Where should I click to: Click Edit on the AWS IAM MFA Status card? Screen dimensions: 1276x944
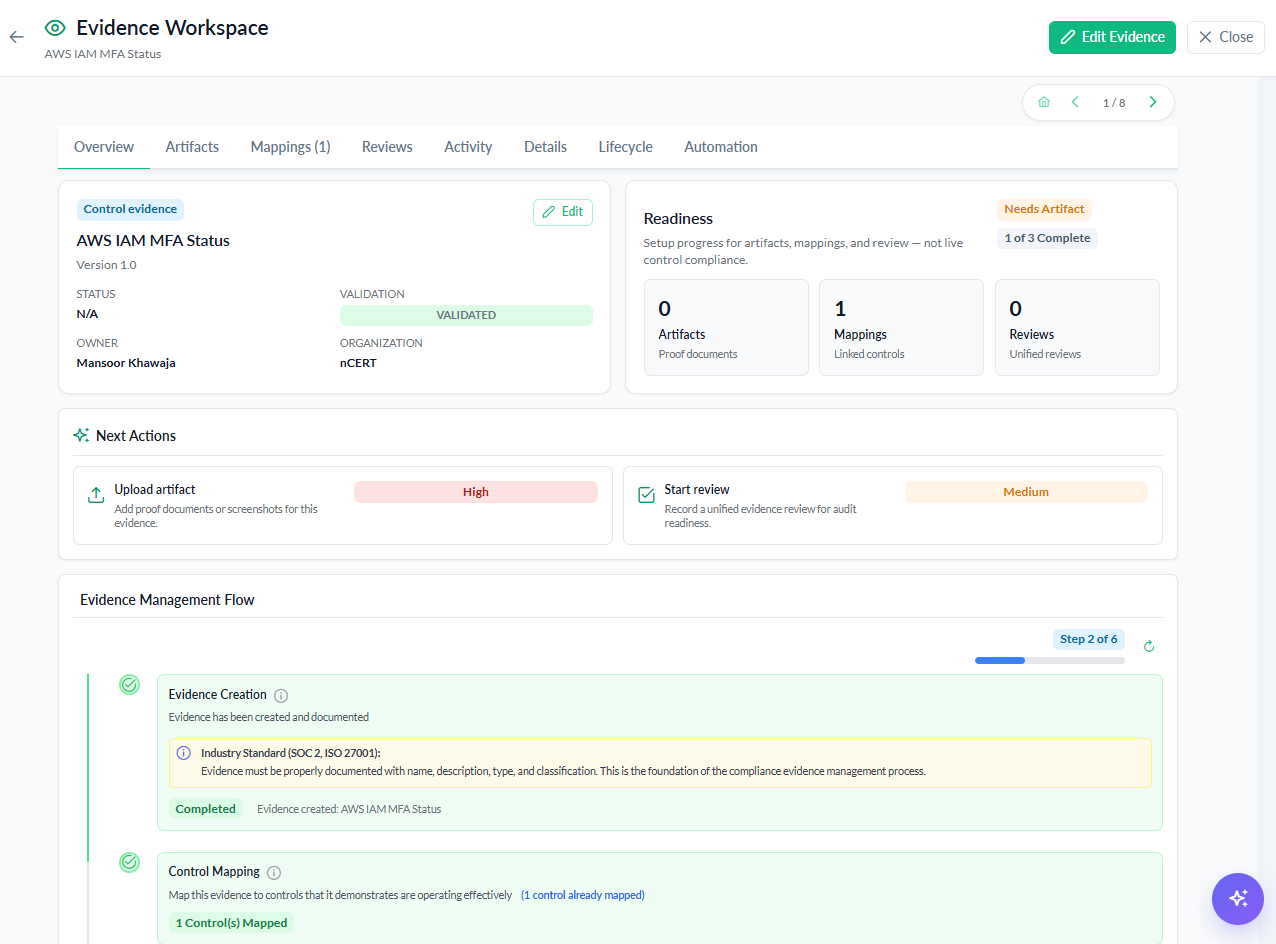coord(563,212)
